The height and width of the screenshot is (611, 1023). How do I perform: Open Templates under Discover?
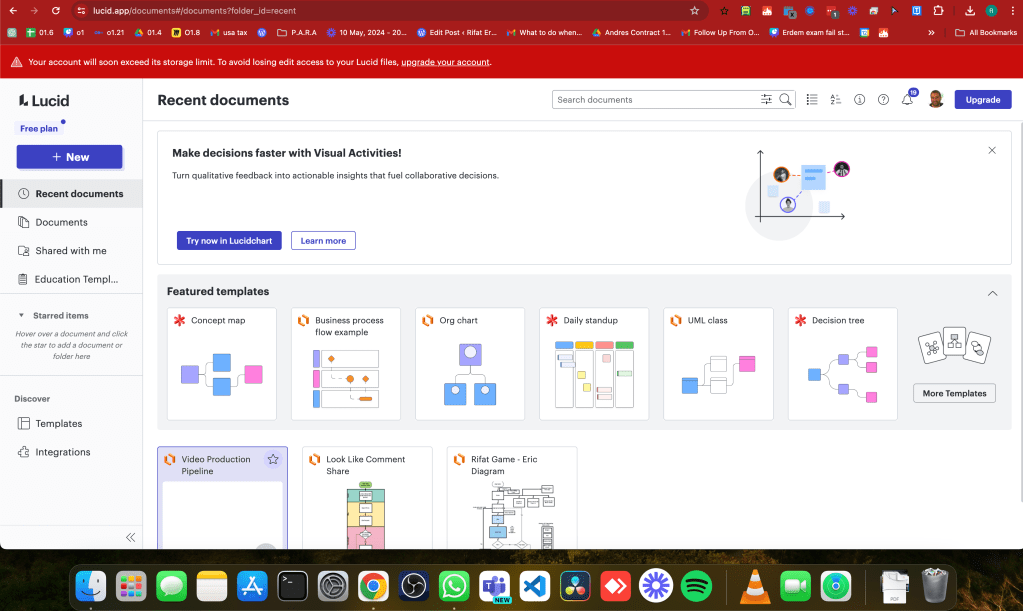click(x=71, y=423)
